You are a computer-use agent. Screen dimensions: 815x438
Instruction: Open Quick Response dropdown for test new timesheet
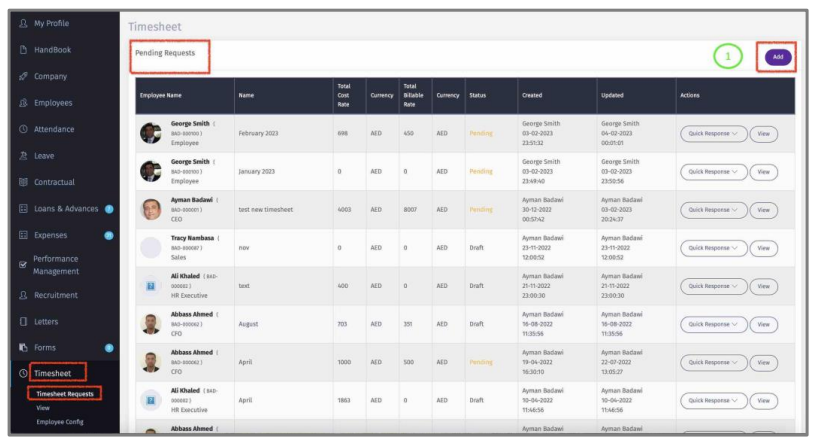point(712,210)
